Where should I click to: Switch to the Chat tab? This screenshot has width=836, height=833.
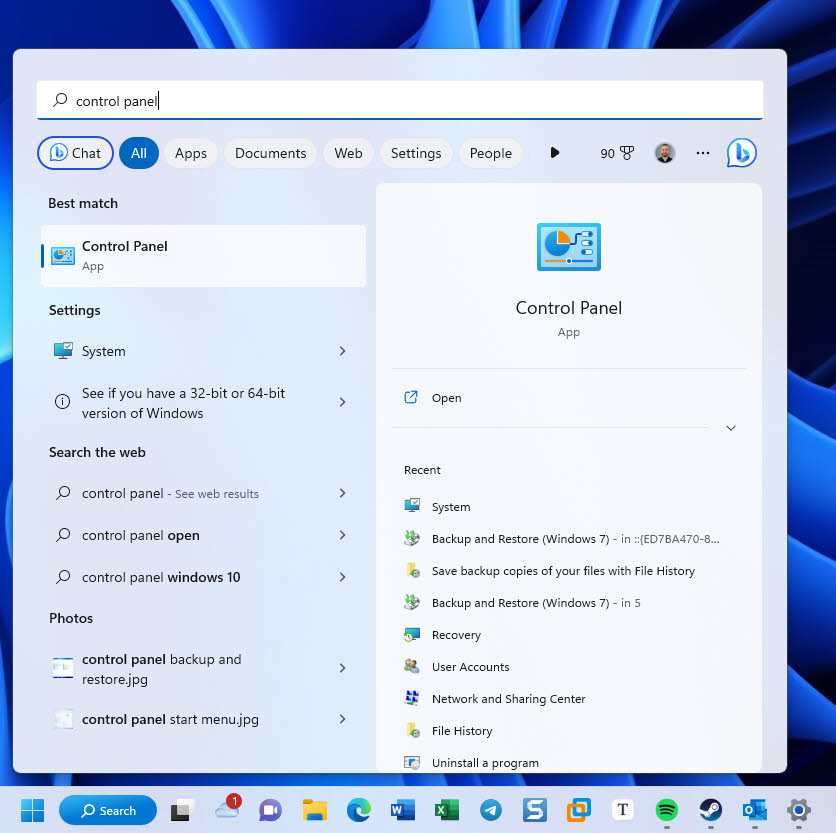click(x=75, y=153)
